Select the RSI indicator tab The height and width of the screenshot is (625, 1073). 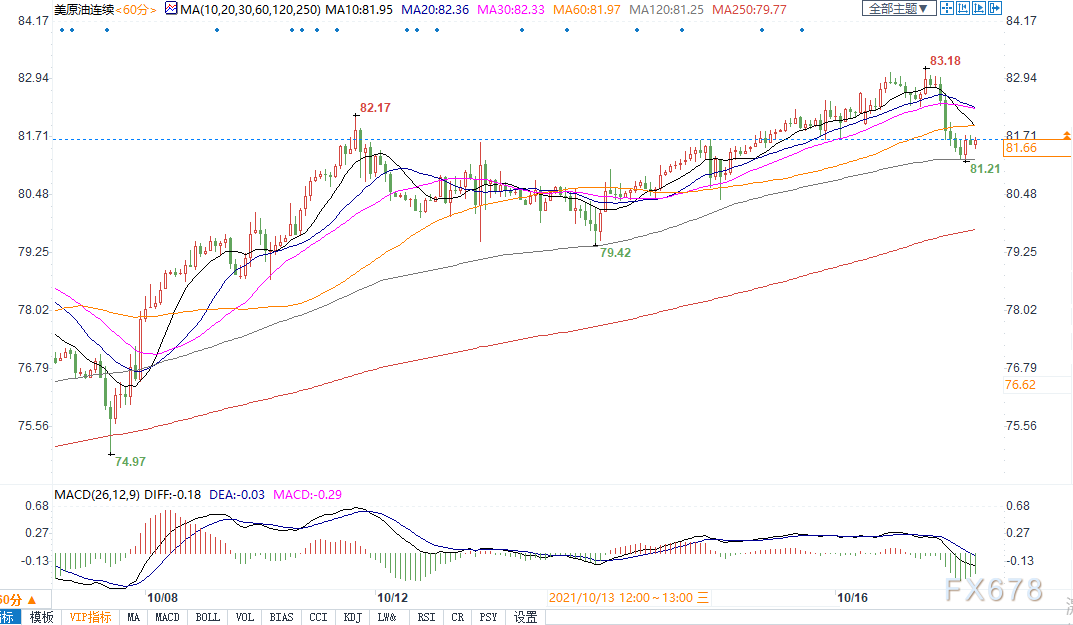click(x=426, y=617)
